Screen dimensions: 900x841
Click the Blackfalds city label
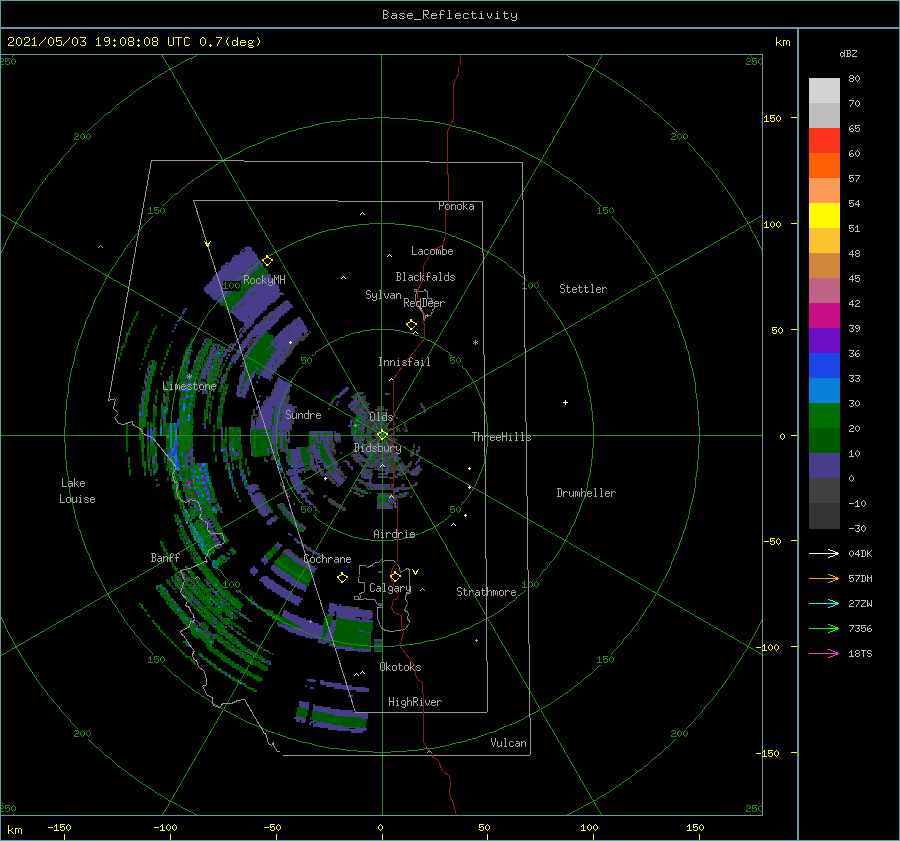click(x=425, y=277)
